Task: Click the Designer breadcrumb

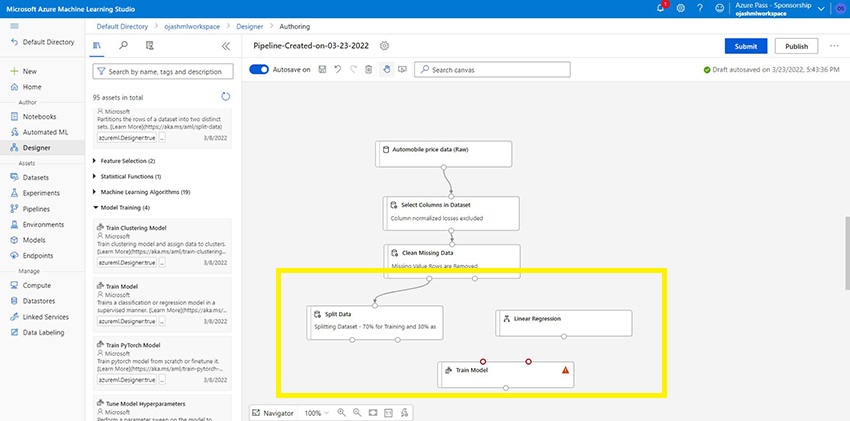Action: pos(249,27)
